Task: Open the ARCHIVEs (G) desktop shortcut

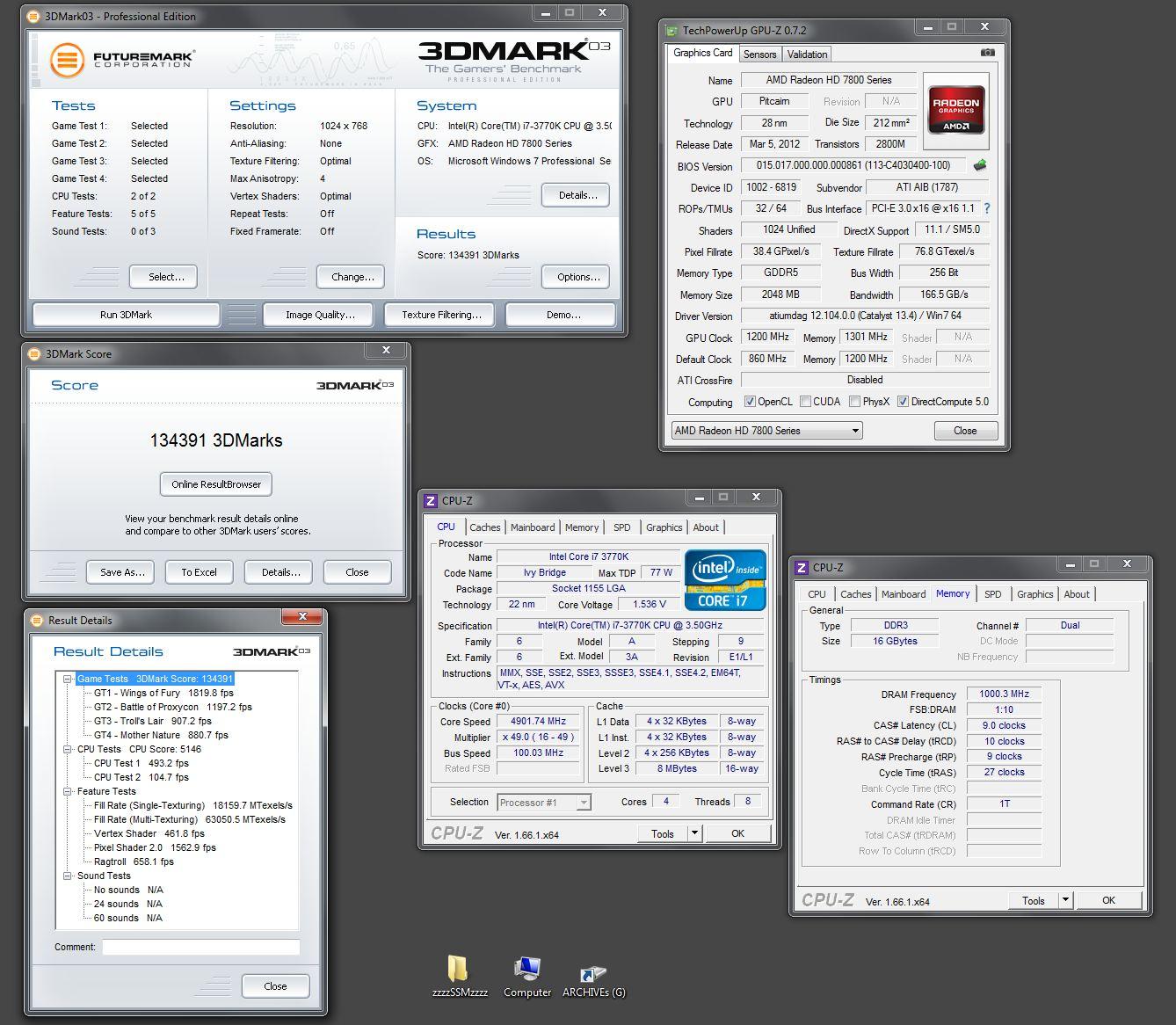Action: (x=594, y=981)
